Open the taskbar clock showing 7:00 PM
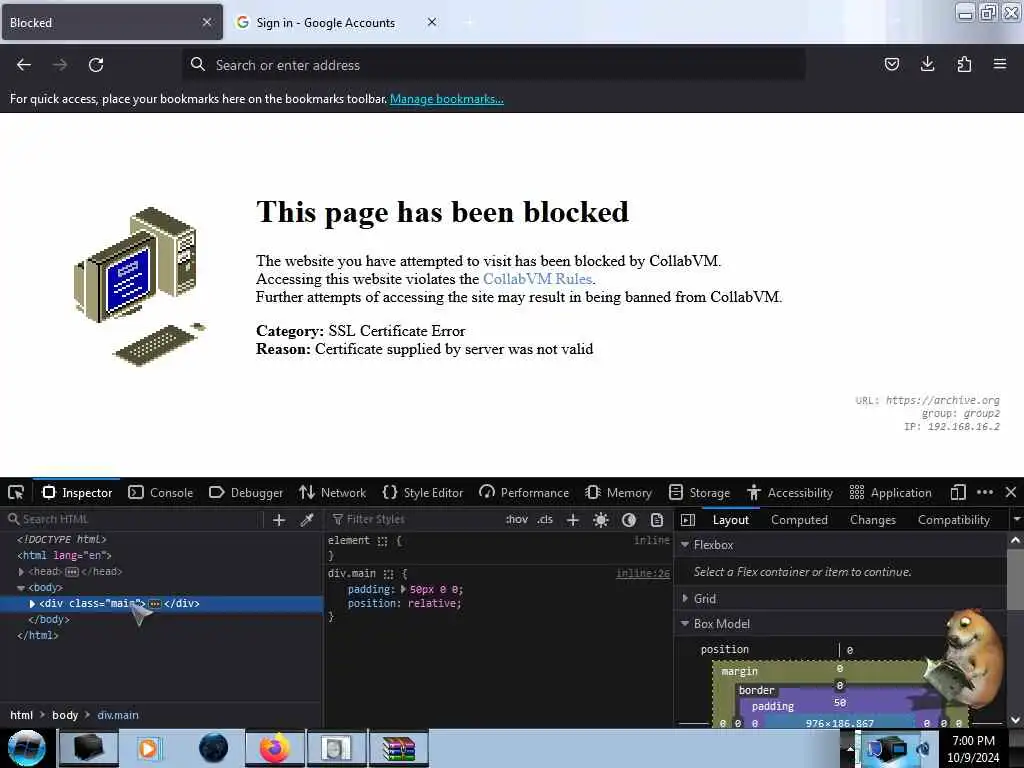This screenshot has height=768, width=1024. coord(973,749)
